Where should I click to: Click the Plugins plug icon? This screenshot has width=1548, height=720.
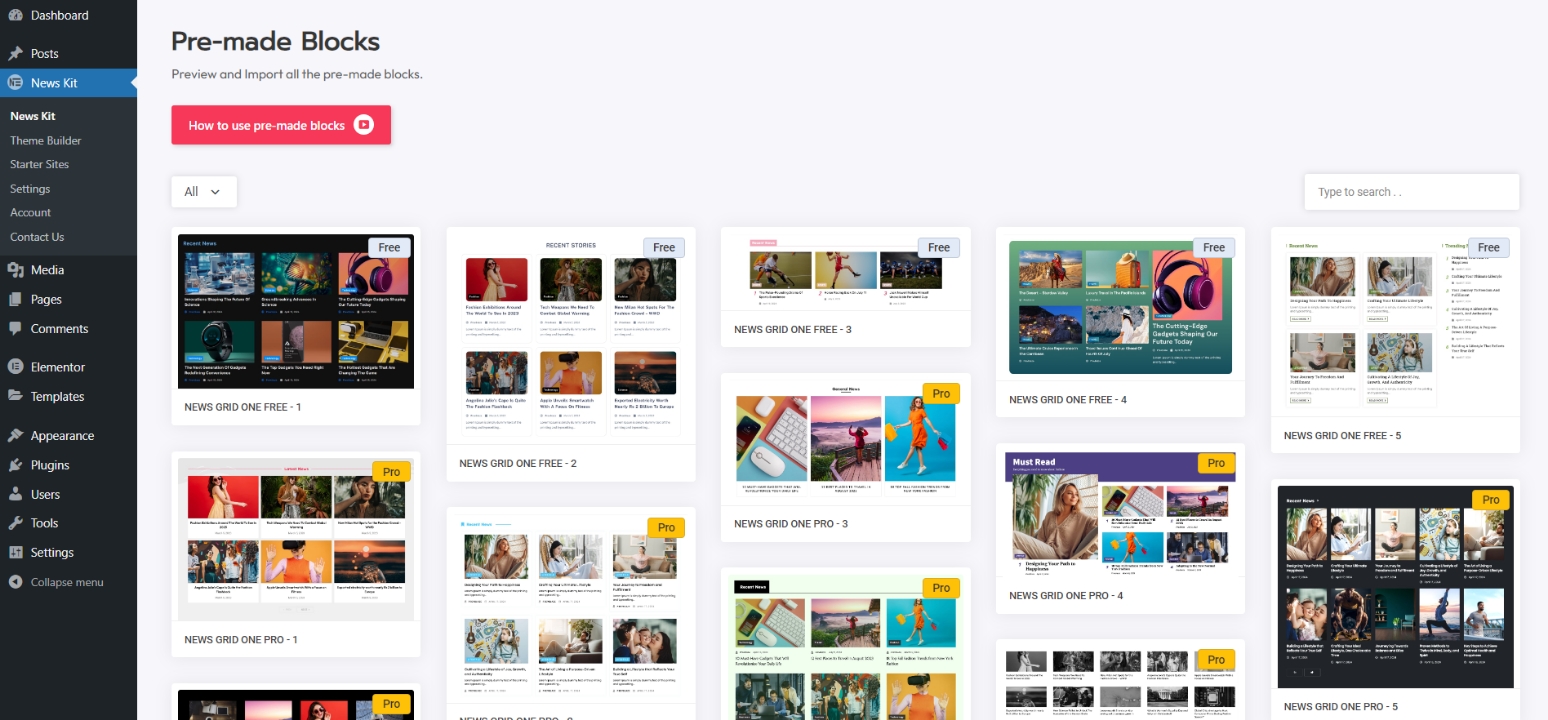16,465
